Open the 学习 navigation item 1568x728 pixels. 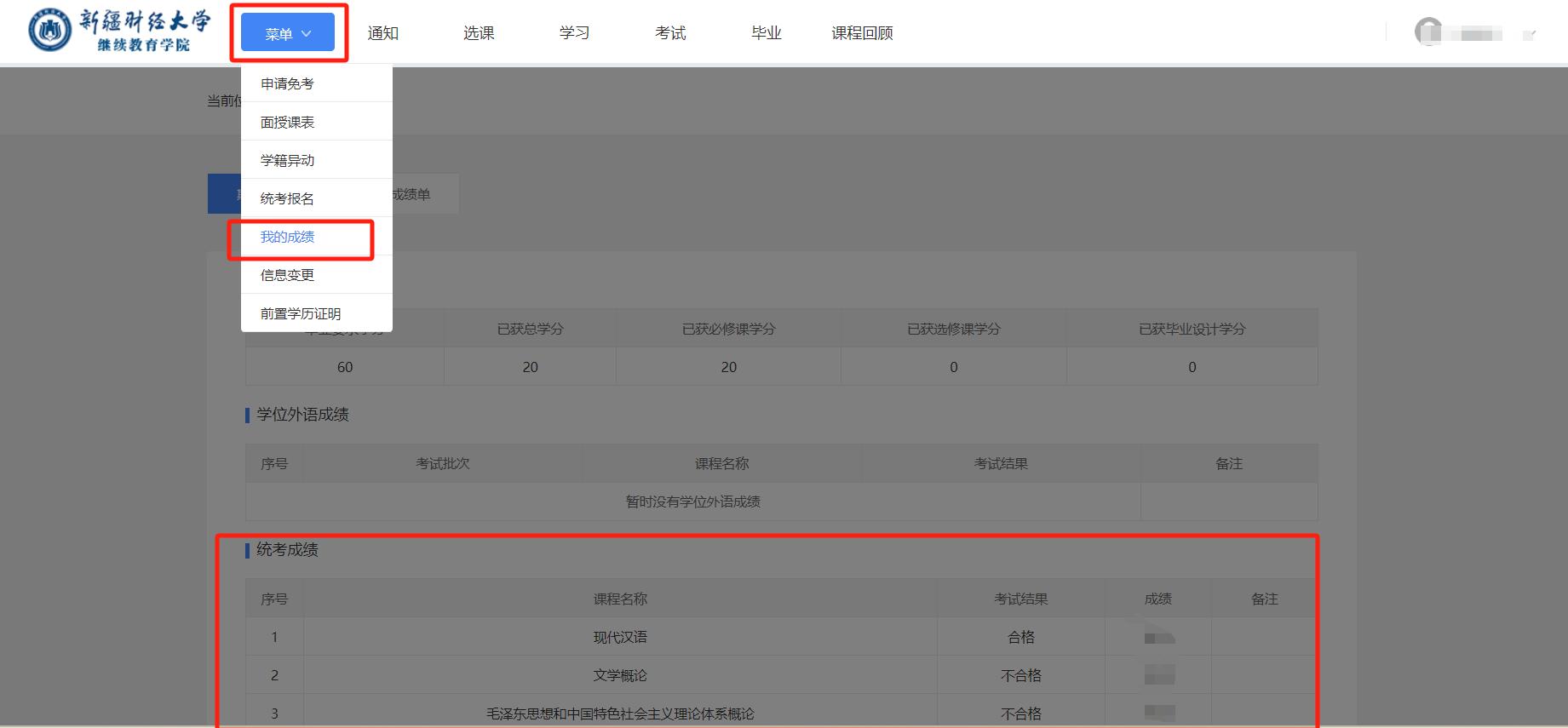(x=574, y=33)
